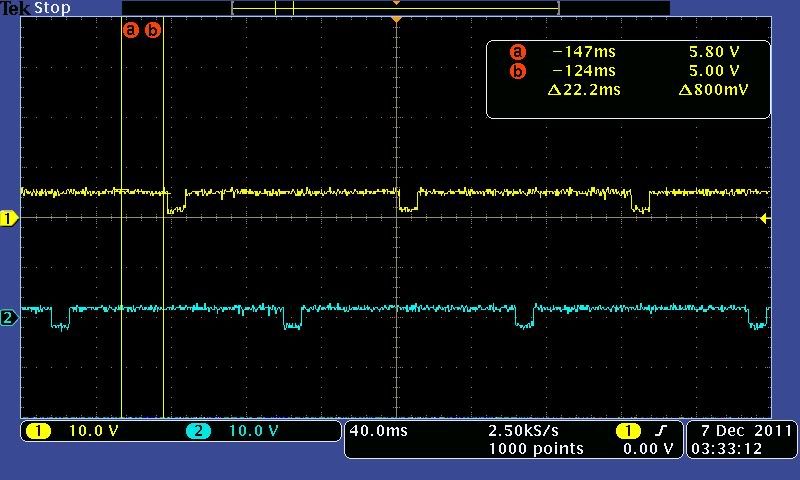Open the 40.0ms horizontal timebase setting
Viewport: 800px width, 480px height.
379,430
